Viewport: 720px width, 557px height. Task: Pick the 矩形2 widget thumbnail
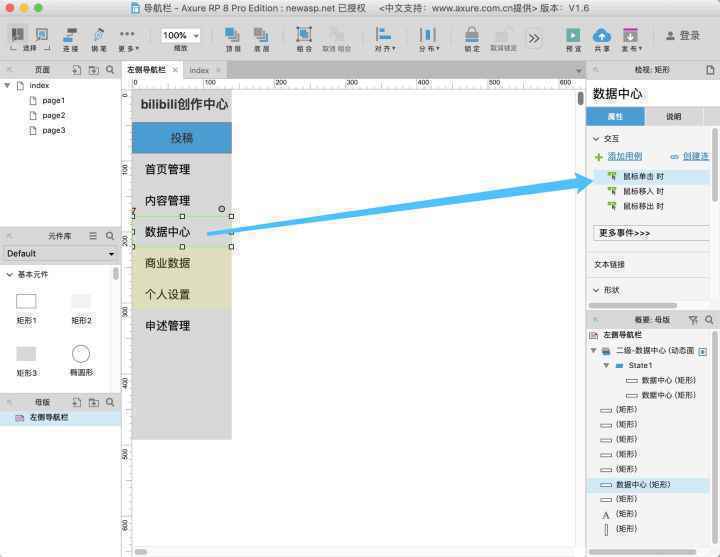(x=81, y=301)
